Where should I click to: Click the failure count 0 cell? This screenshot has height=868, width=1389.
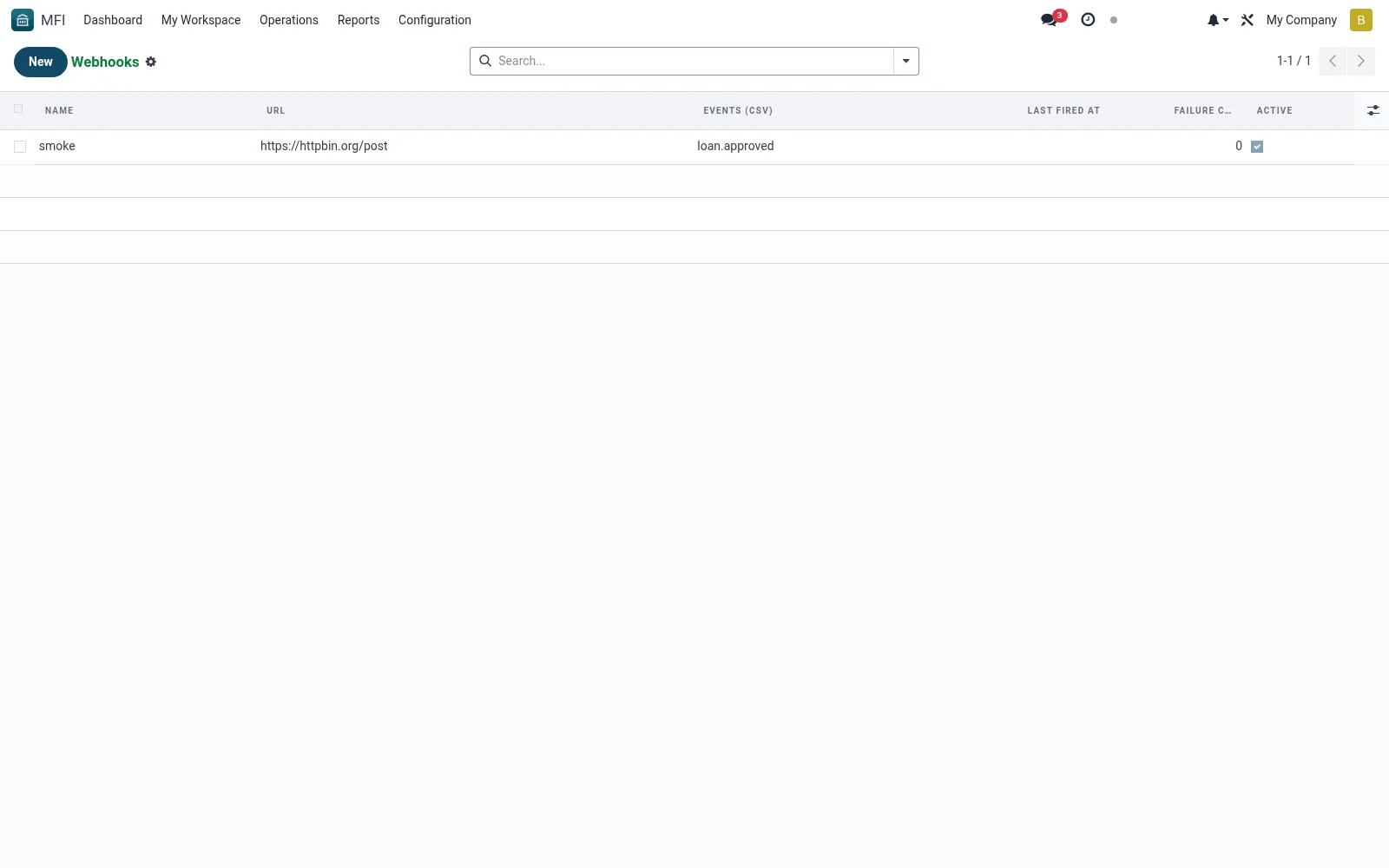pos(1239,146)
